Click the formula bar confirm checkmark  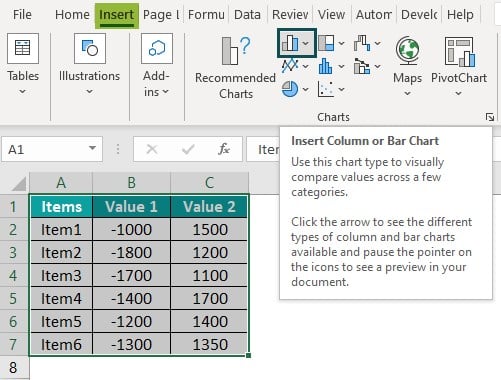pyautogui.click(x=188, y=149)
